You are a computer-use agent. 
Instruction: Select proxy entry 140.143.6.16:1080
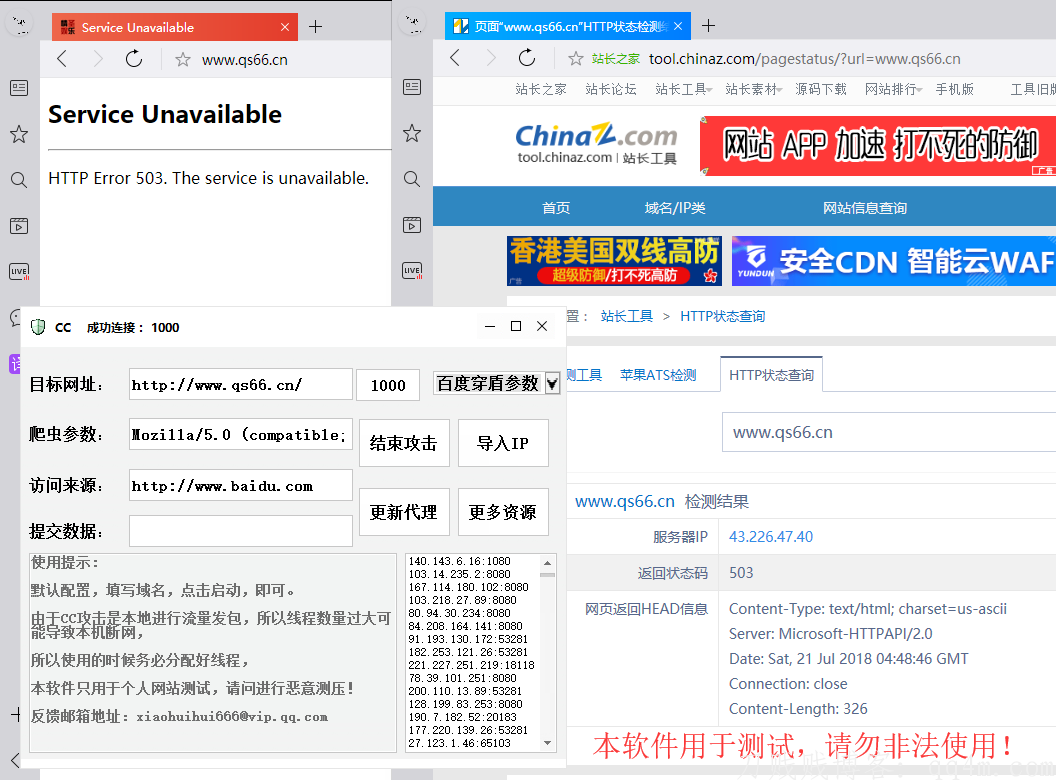point(459,561)
